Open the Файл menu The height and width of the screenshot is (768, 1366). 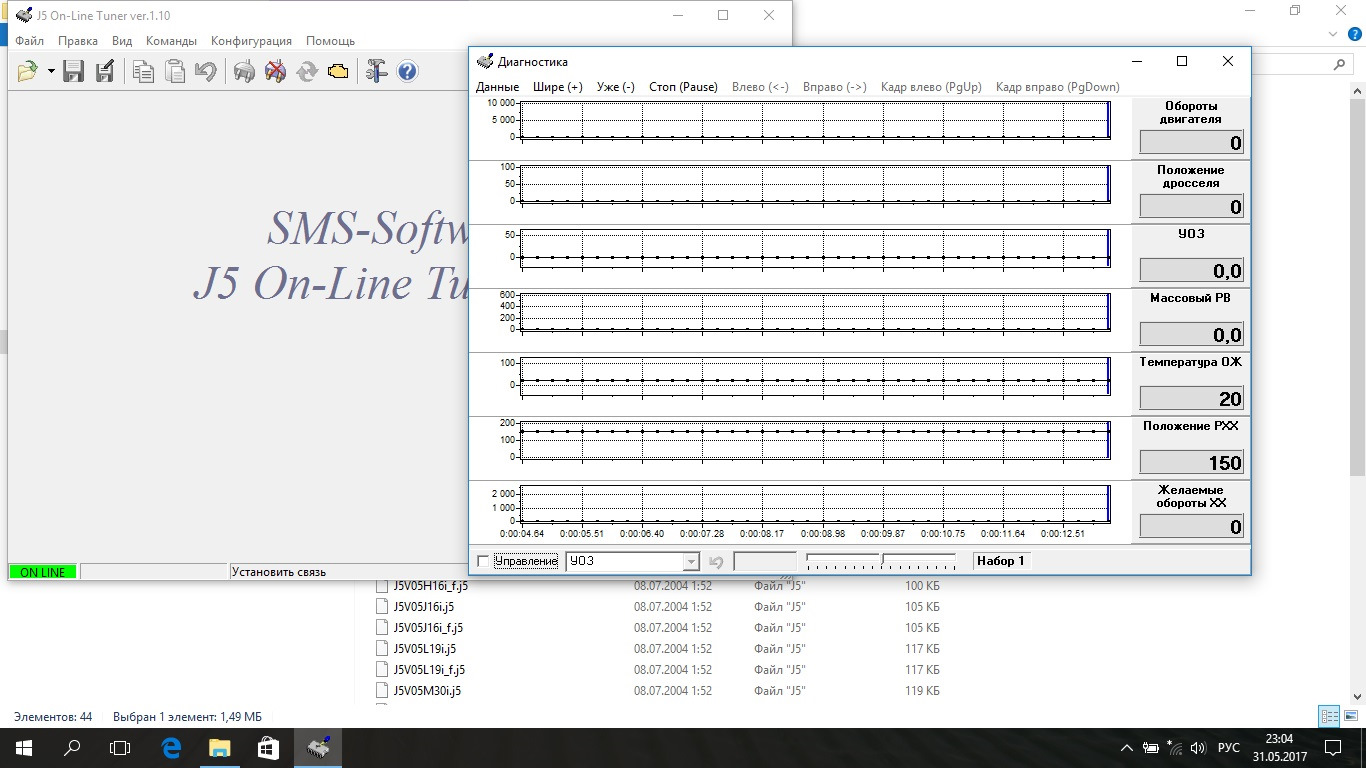click(x=30, y=41)
